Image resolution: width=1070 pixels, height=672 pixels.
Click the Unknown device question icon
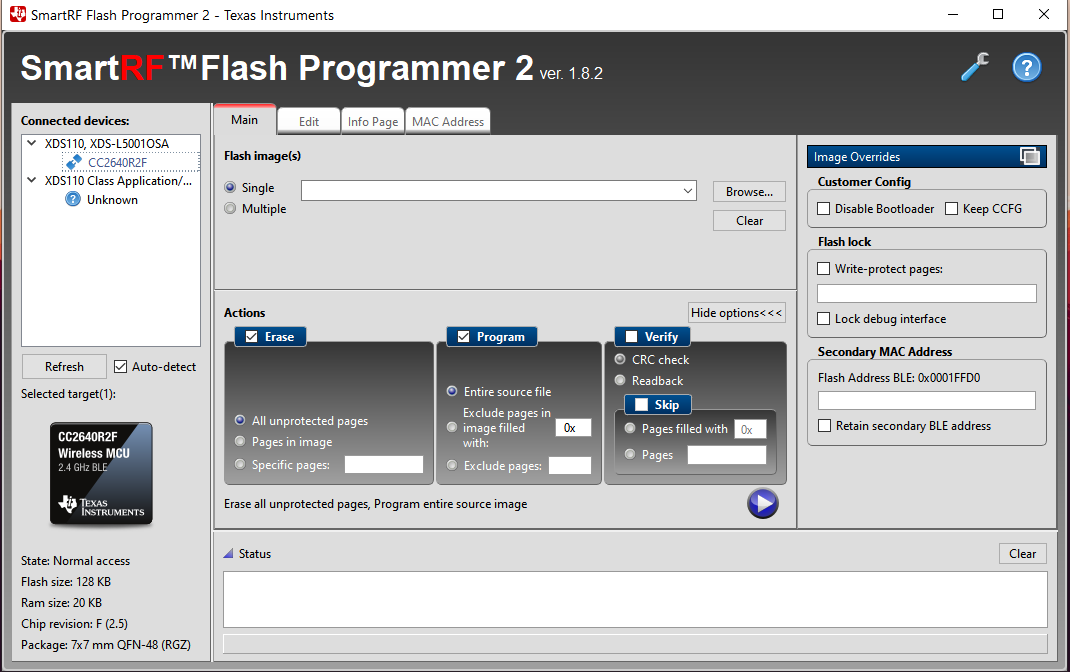pos(72,199)
